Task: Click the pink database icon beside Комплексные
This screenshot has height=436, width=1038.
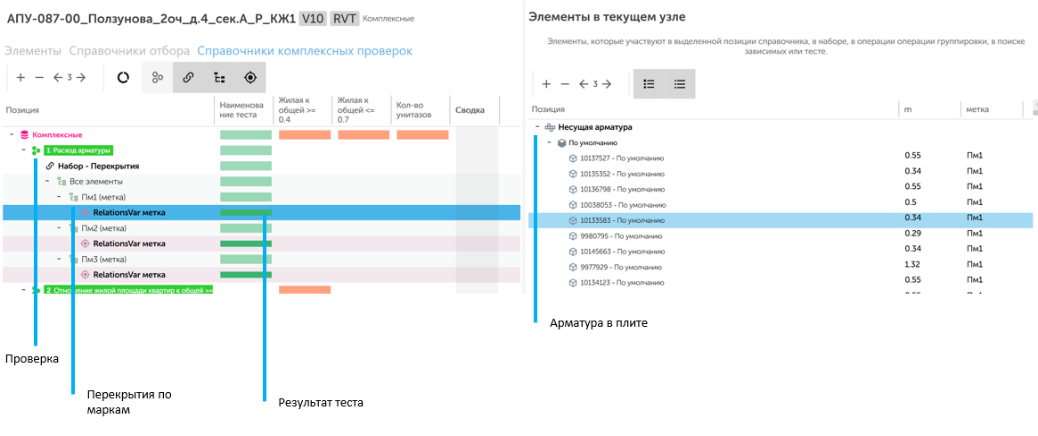Action: (24, 135)
